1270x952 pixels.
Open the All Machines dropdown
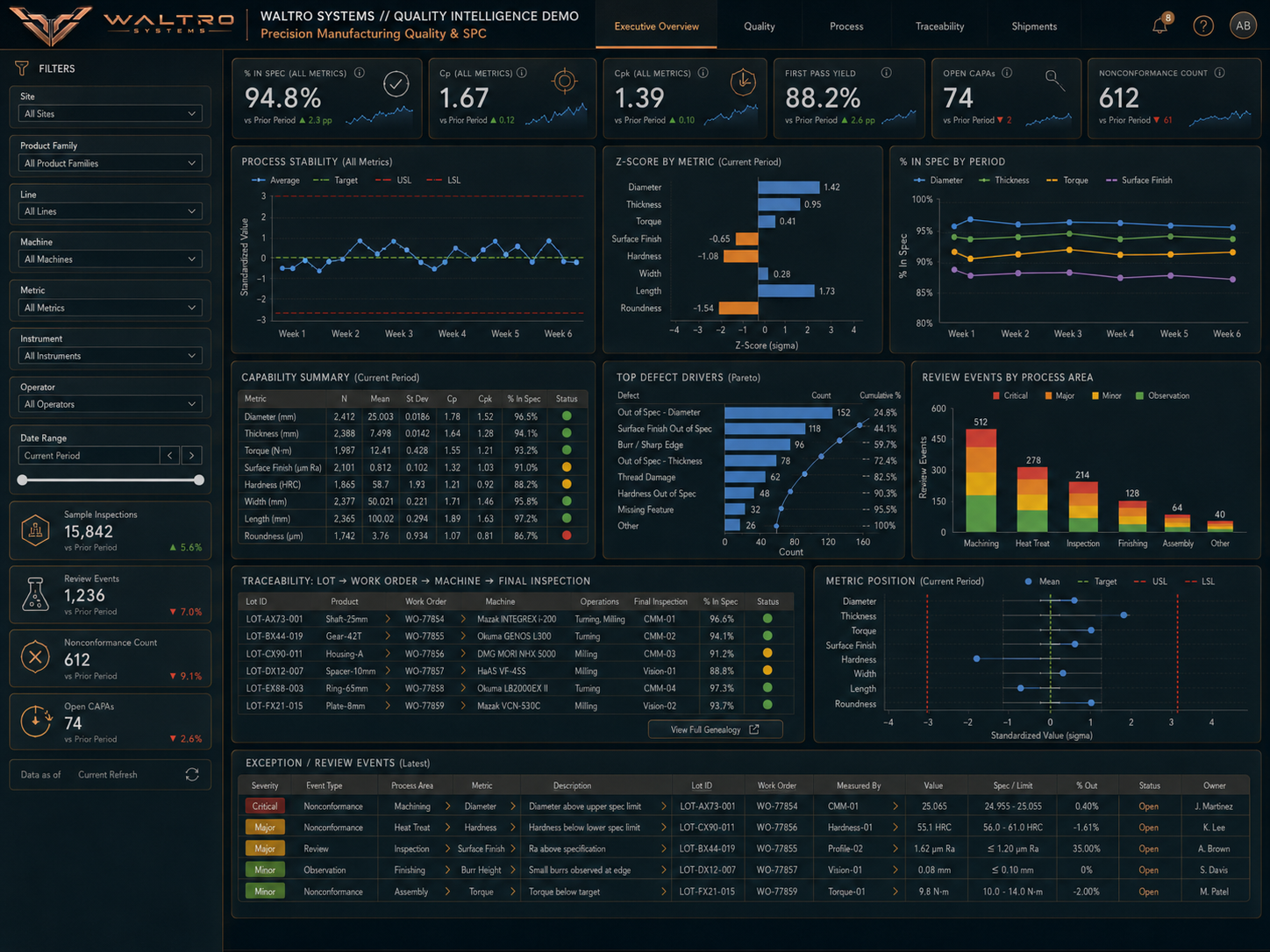pyautogui.click(x=111, y=259)
